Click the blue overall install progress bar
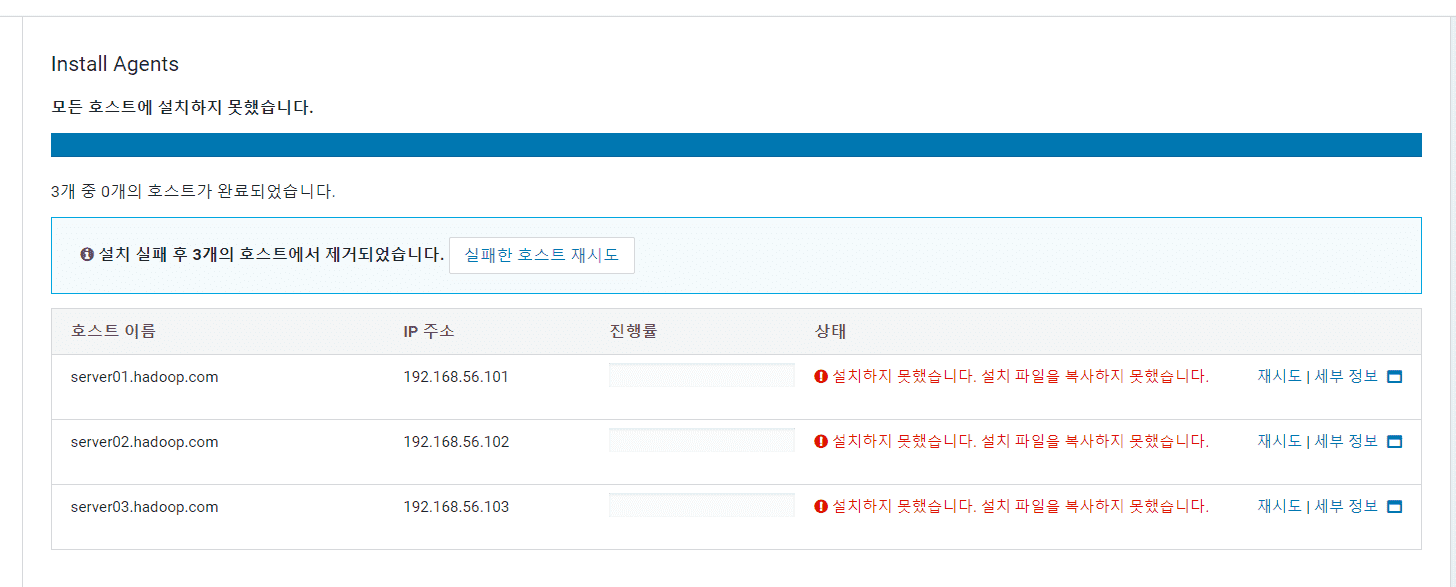The width and height of the screenshot is (1456, 587). [x=736, y=145]
